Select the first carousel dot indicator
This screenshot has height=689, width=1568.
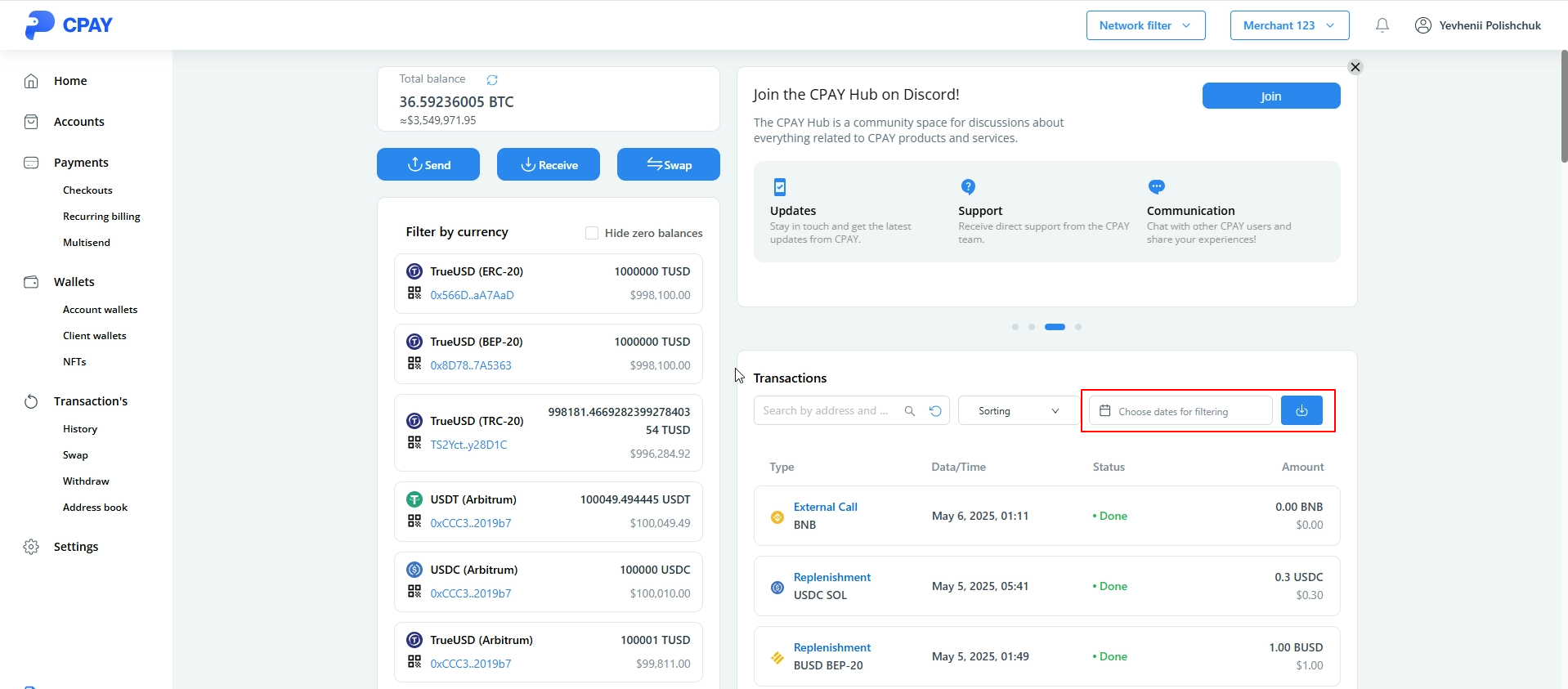(1015, 327)
